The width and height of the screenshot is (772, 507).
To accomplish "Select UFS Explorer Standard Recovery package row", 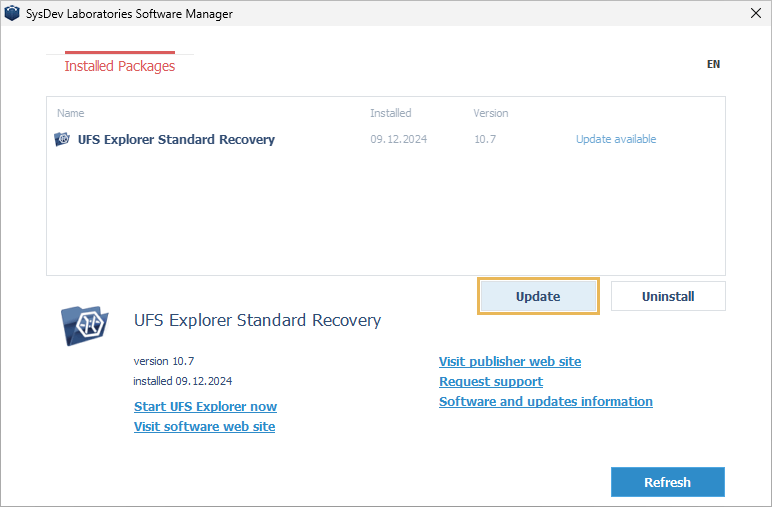I will (176, 139).
